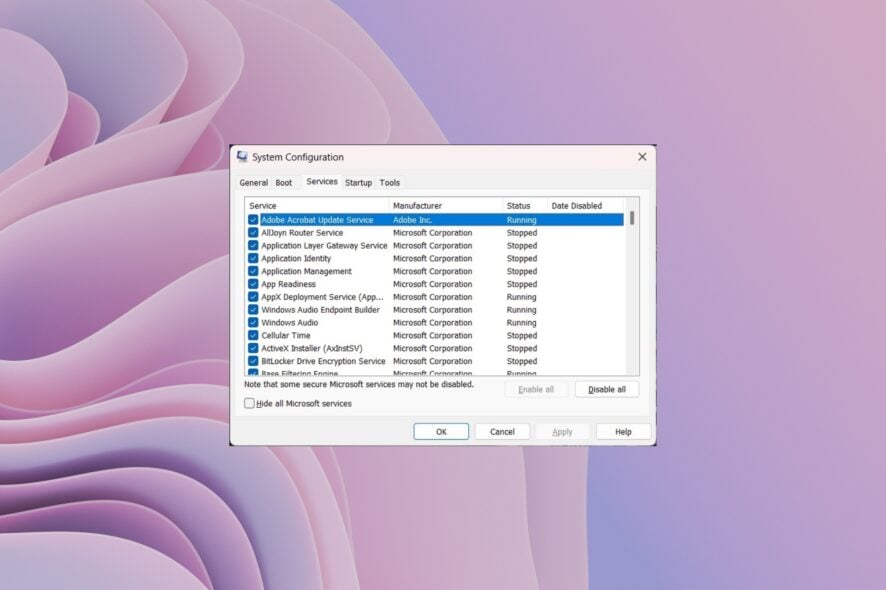Open the Tools tab
The image size is (886, 590).
pyautogui.click(x=389, y=183)
